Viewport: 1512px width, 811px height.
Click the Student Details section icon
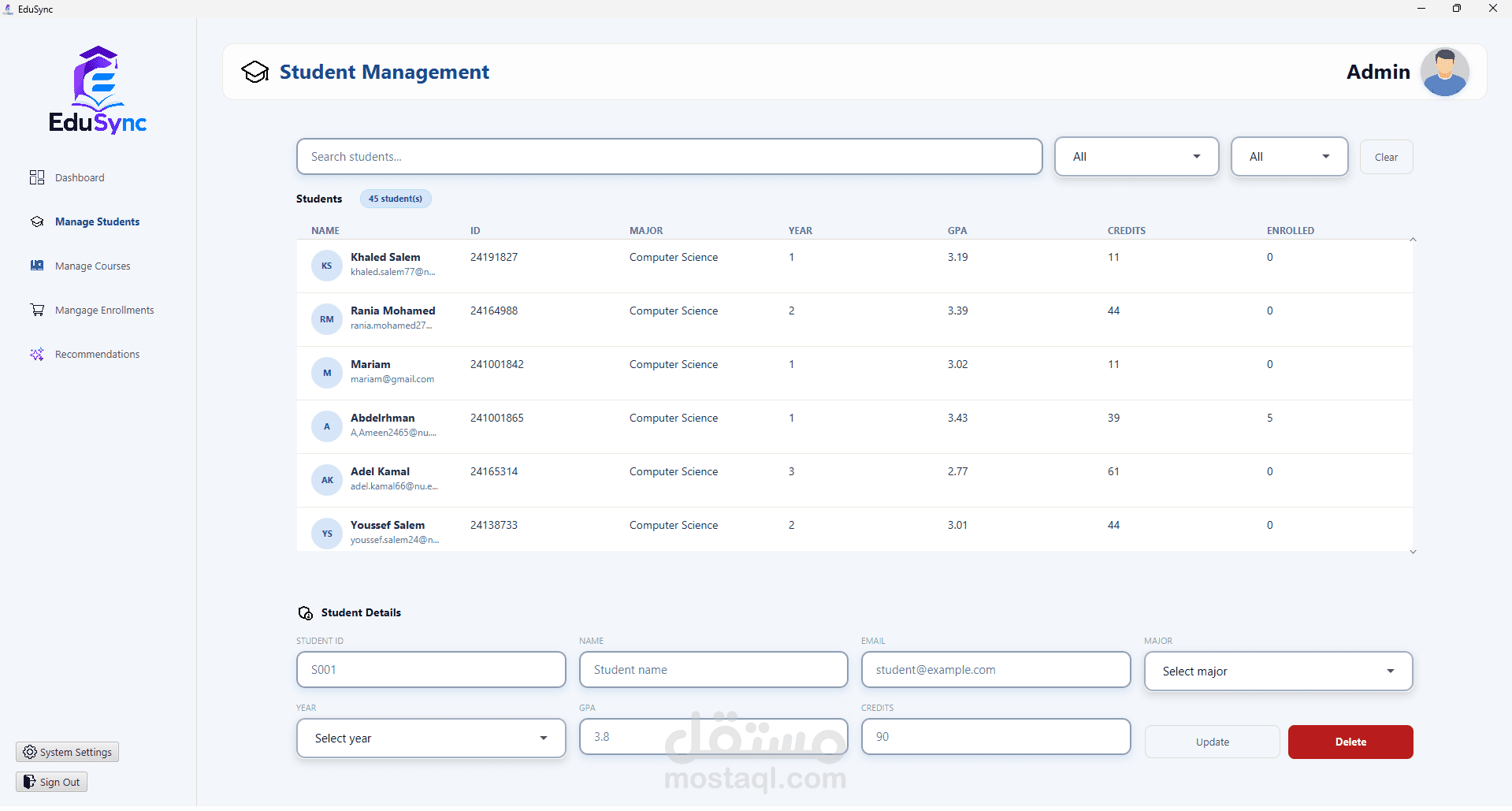click(x=306, y=613)
